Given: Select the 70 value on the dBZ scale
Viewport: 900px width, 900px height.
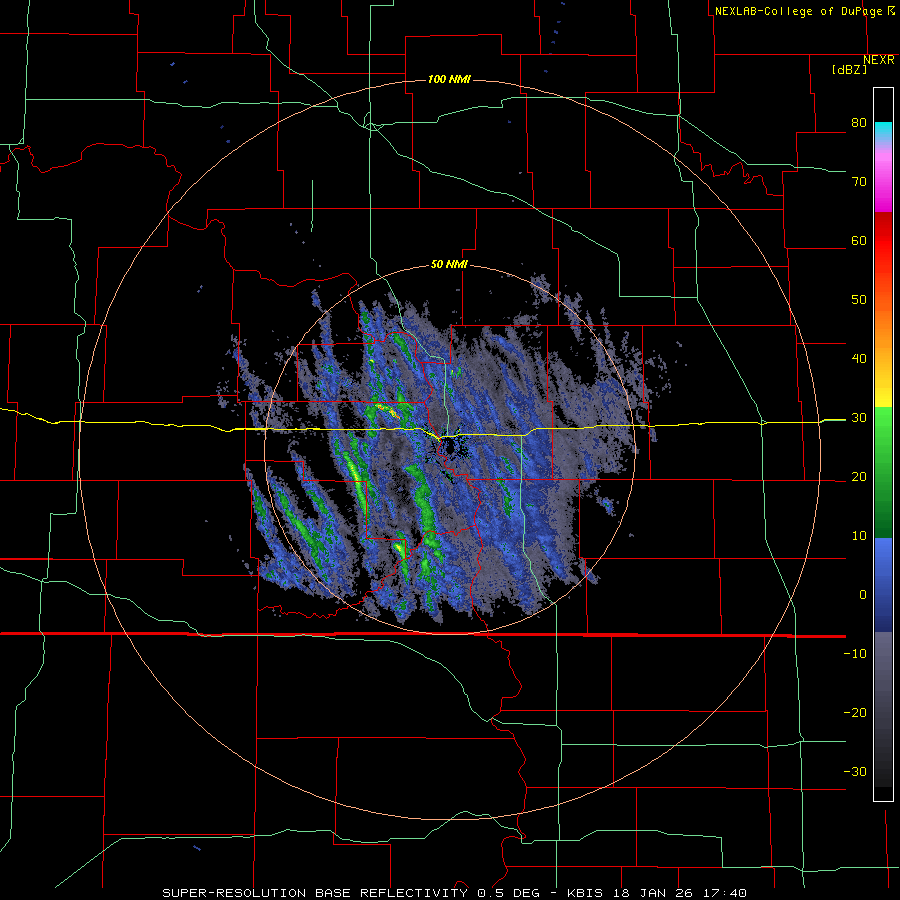Looking at the screenshot, I should pyautogui.click(x=859, y=182).
